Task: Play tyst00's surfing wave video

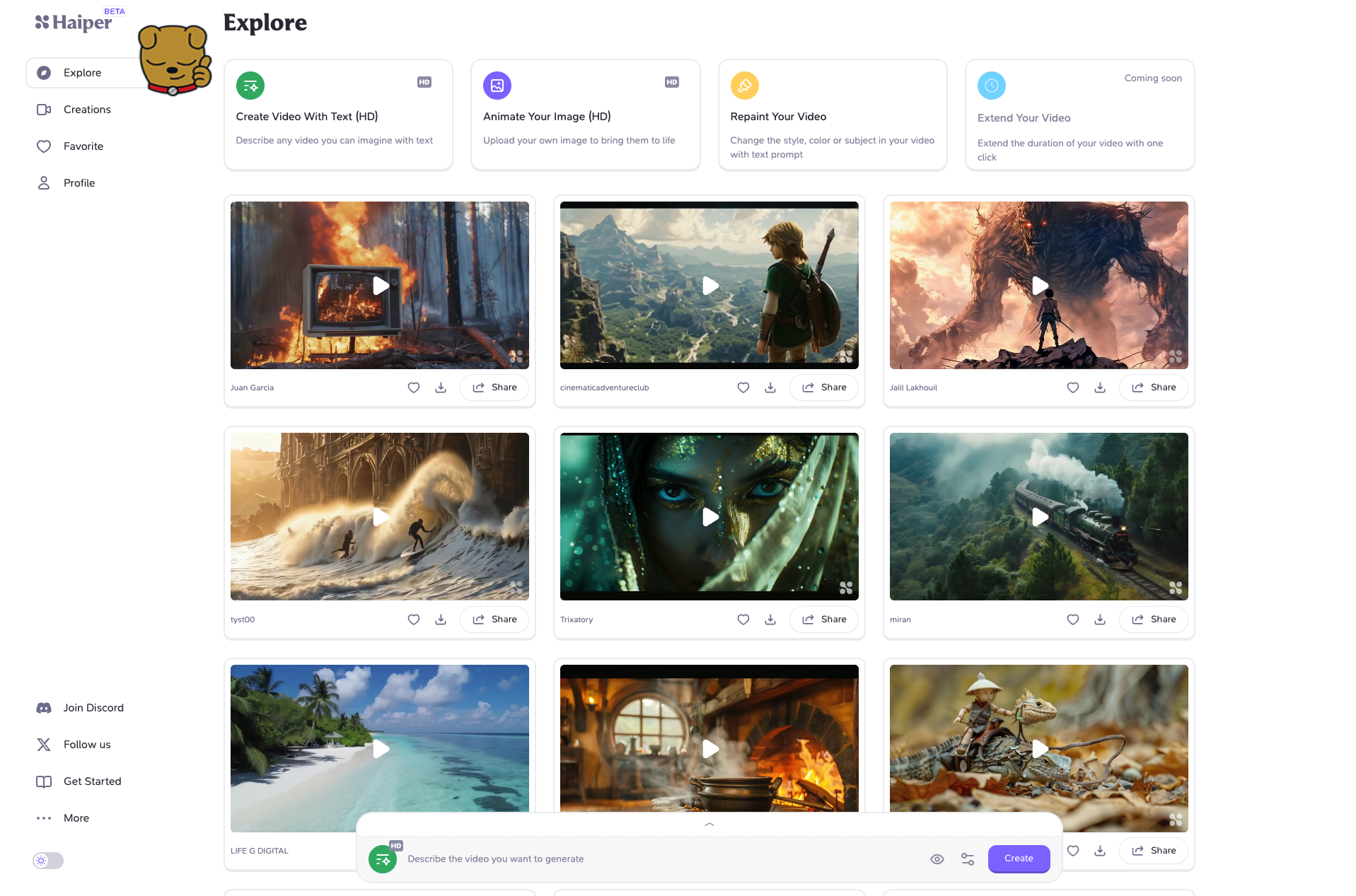Action: coord(381,517)
